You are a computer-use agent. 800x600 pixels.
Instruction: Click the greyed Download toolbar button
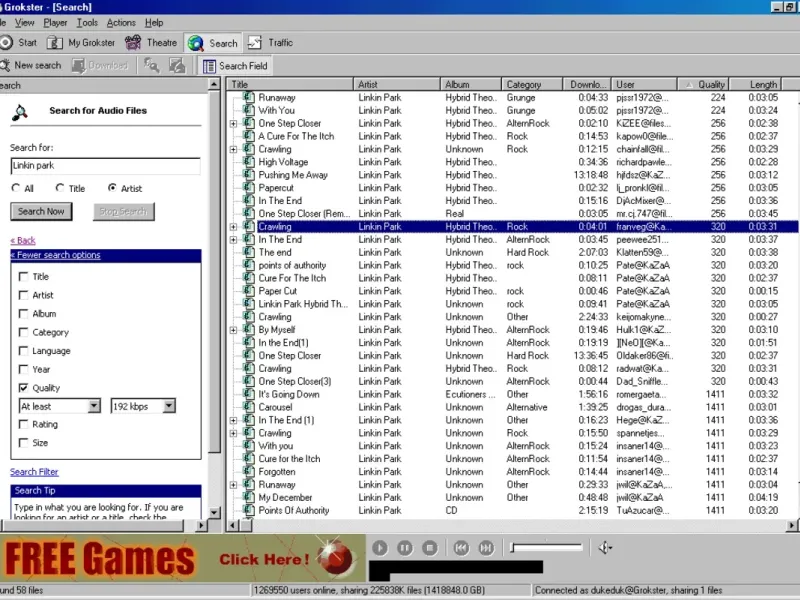100,65
